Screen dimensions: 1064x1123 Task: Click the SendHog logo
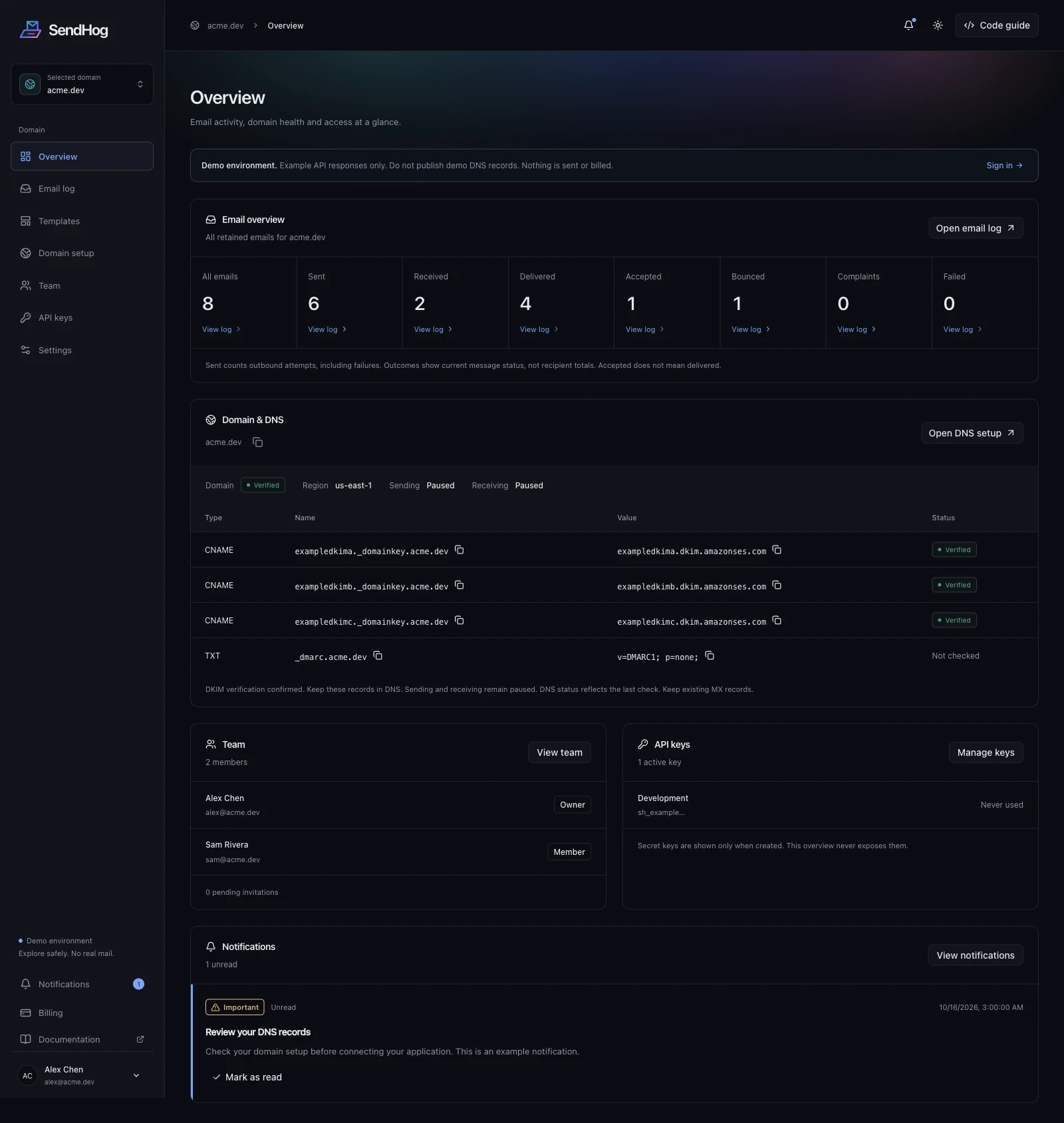click(x=64, y=30)
